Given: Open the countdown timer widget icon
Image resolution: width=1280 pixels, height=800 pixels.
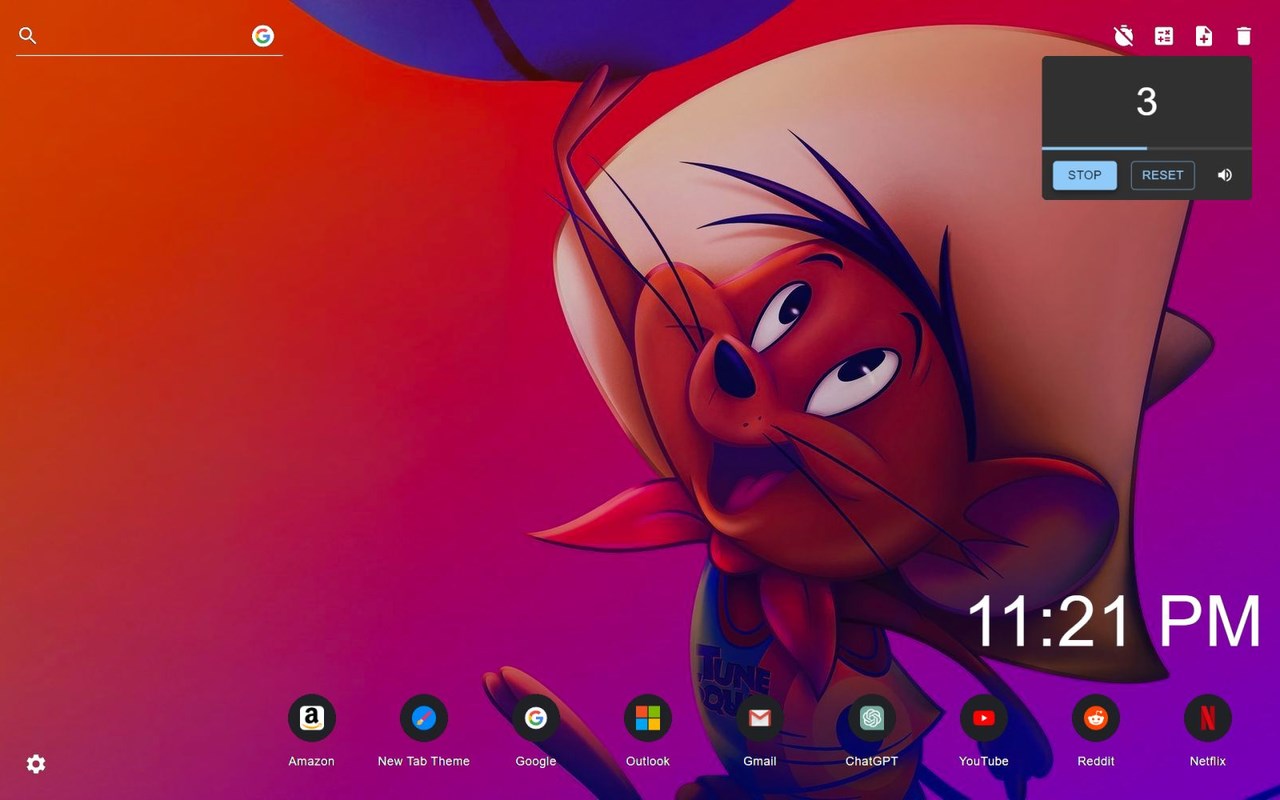Looking at the screenshot, I should click(x=1124, y=36).
